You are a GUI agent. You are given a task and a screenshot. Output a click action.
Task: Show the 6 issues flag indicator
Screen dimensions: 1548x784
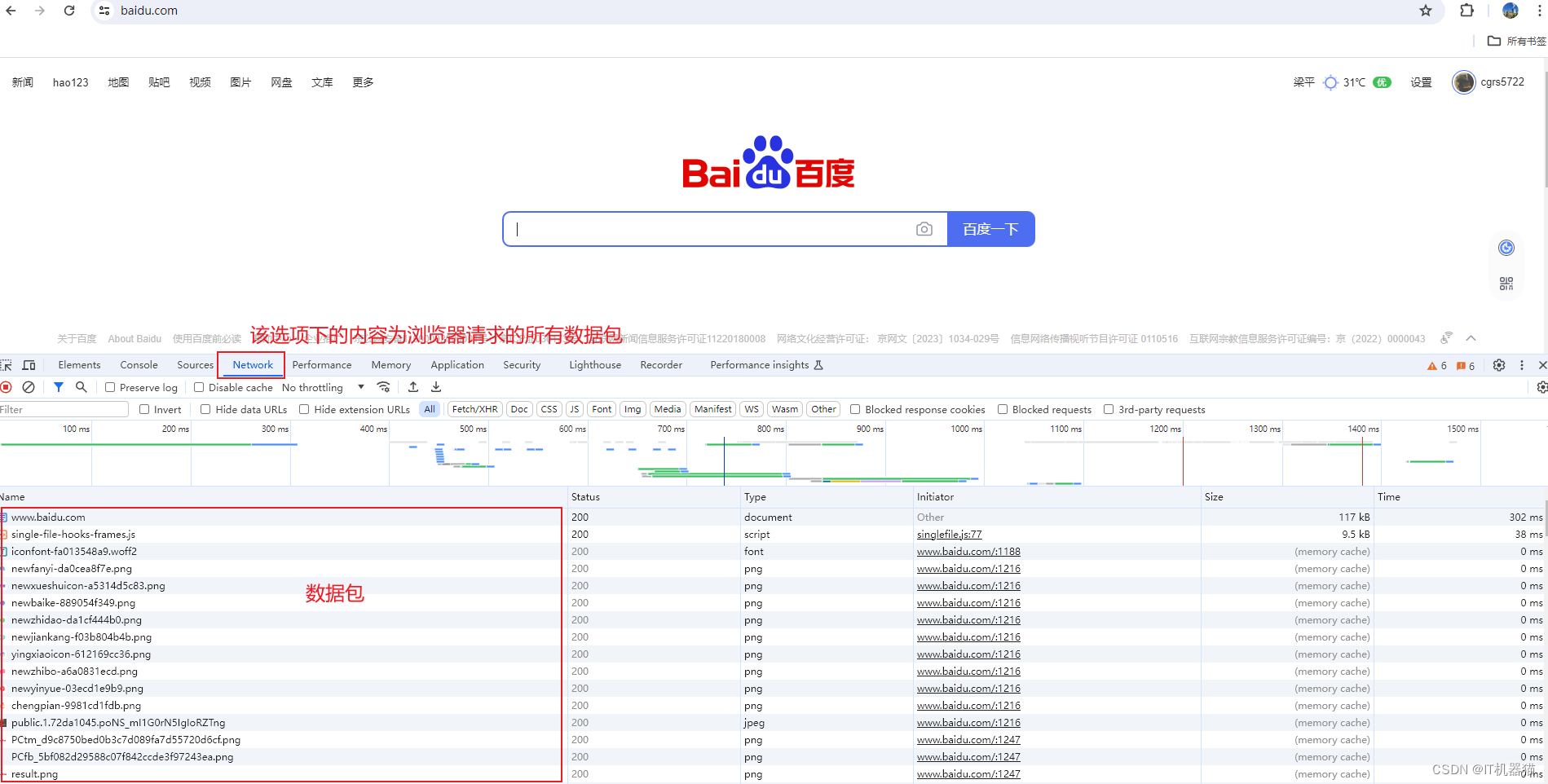(x=1466, y=366)
